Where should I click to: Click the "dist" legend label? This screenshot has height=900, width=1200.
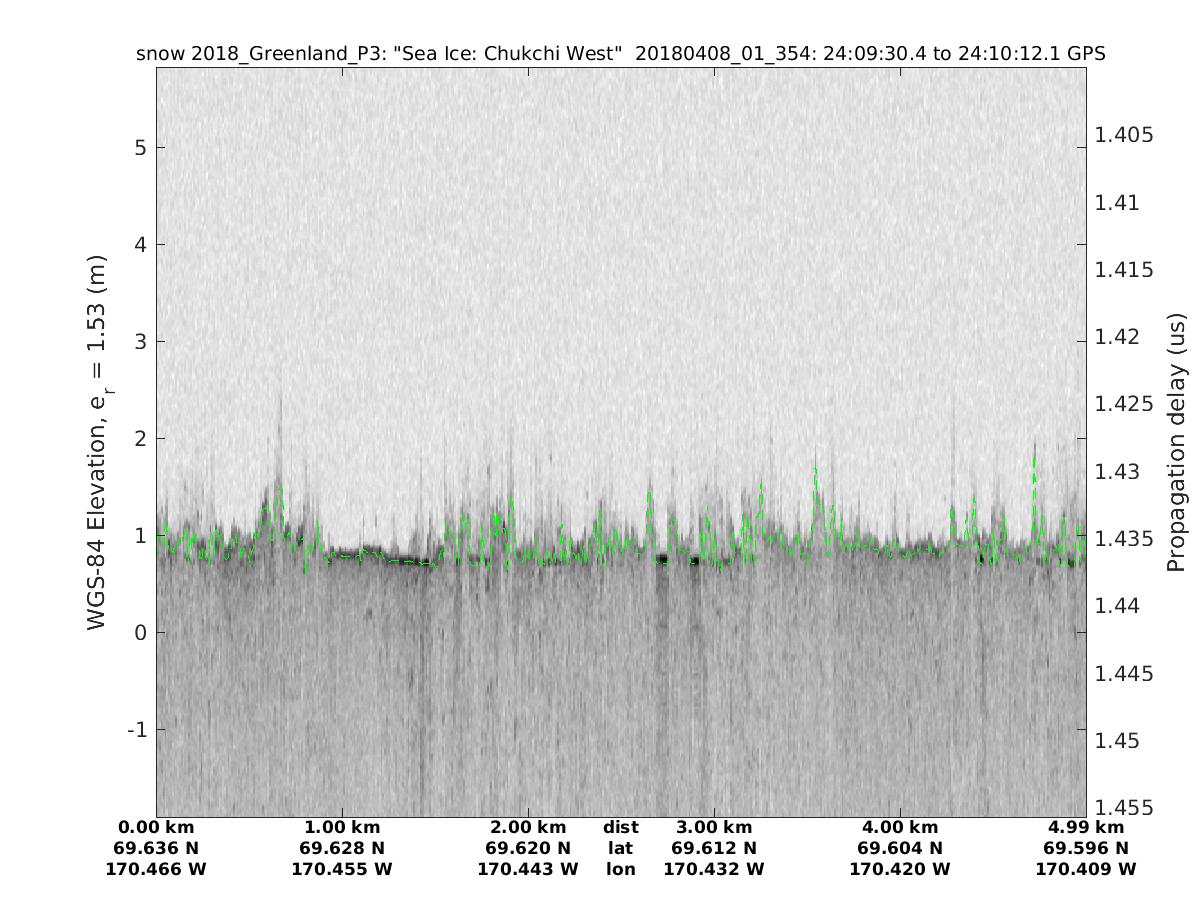pos(621,827)
